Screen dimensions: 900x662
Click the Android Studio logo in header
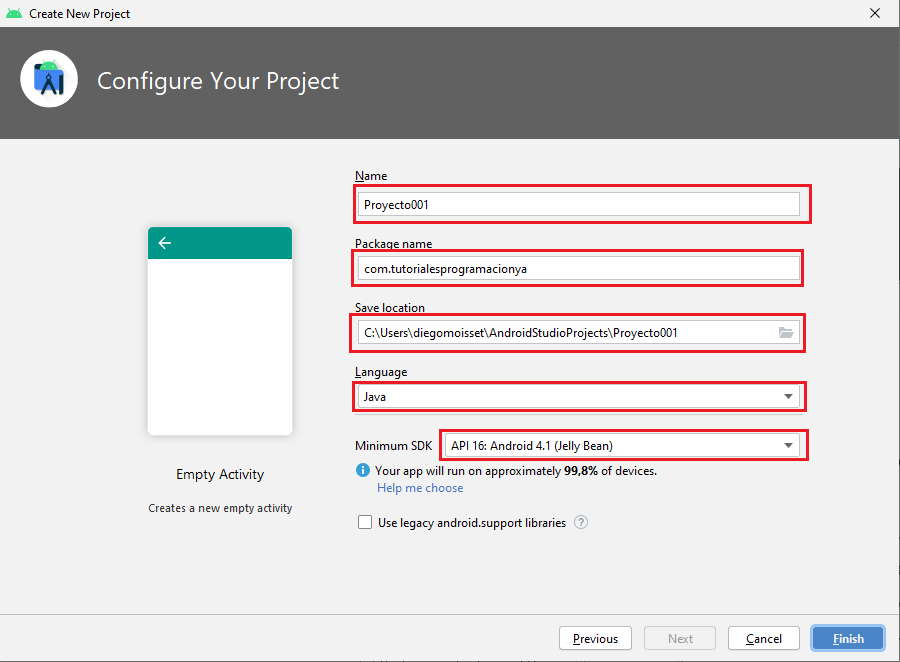point(49,79)
